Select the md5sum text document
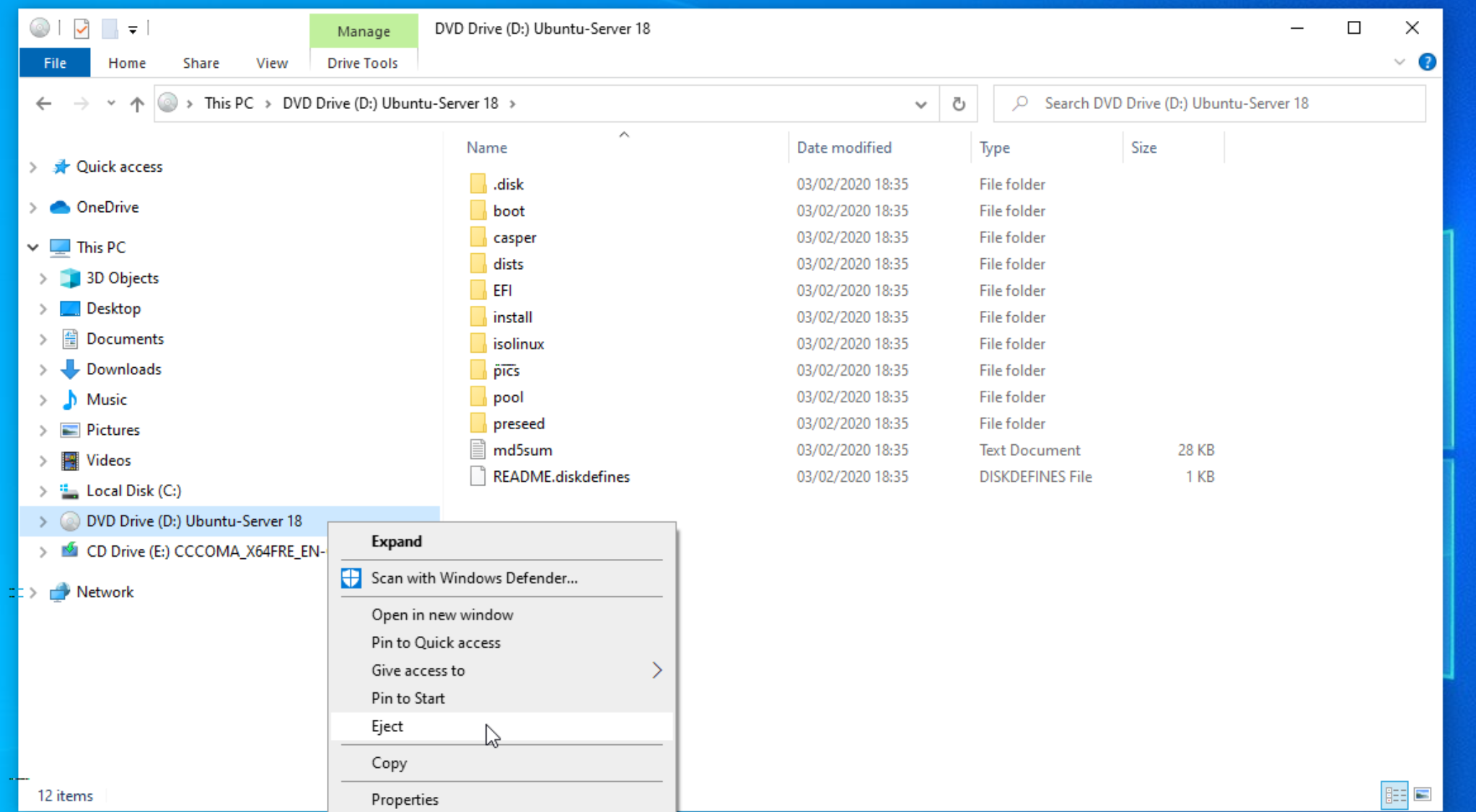The image size is (1476, 812). click(522, 450)
